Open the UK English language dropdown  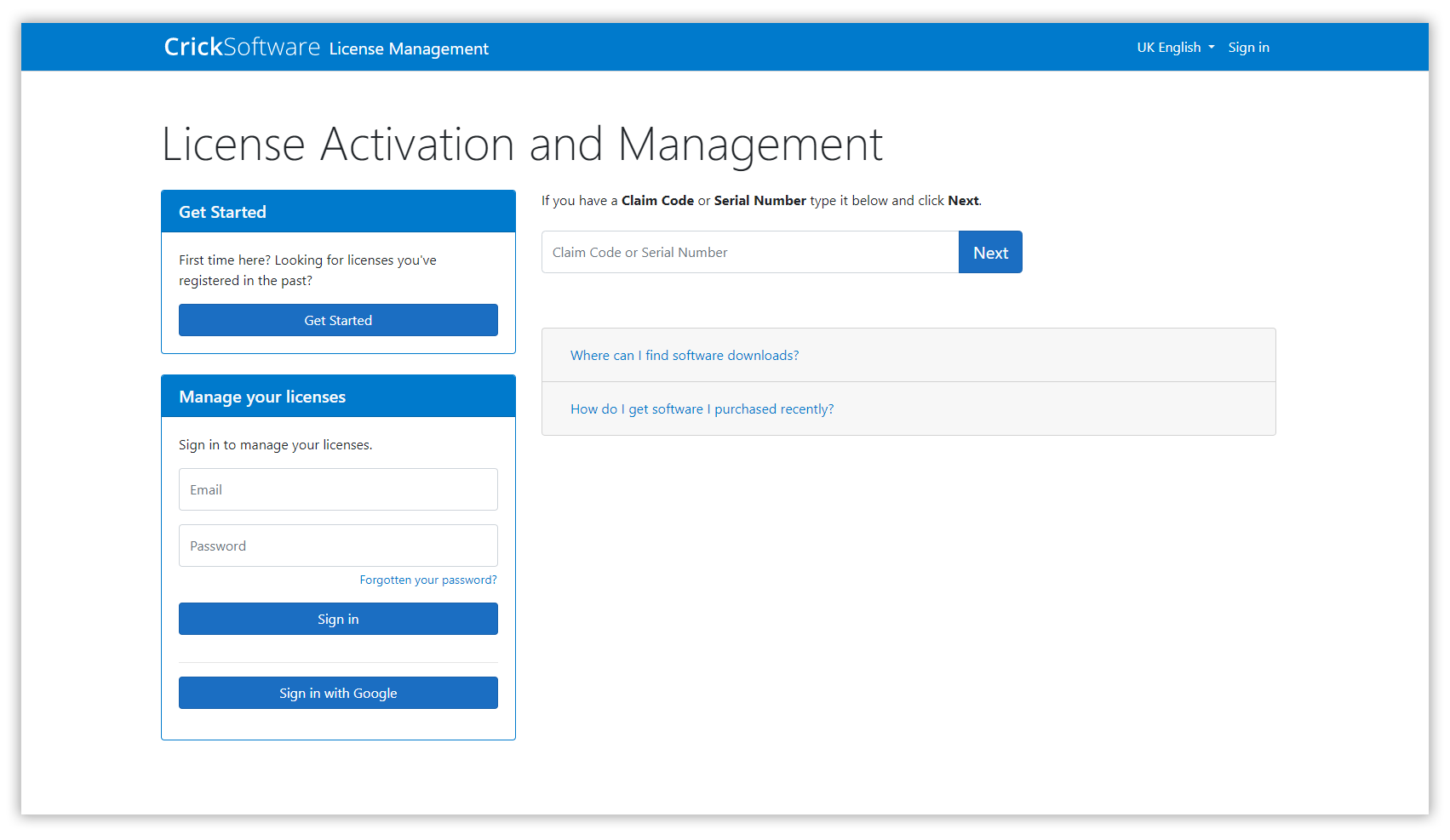1175,48
